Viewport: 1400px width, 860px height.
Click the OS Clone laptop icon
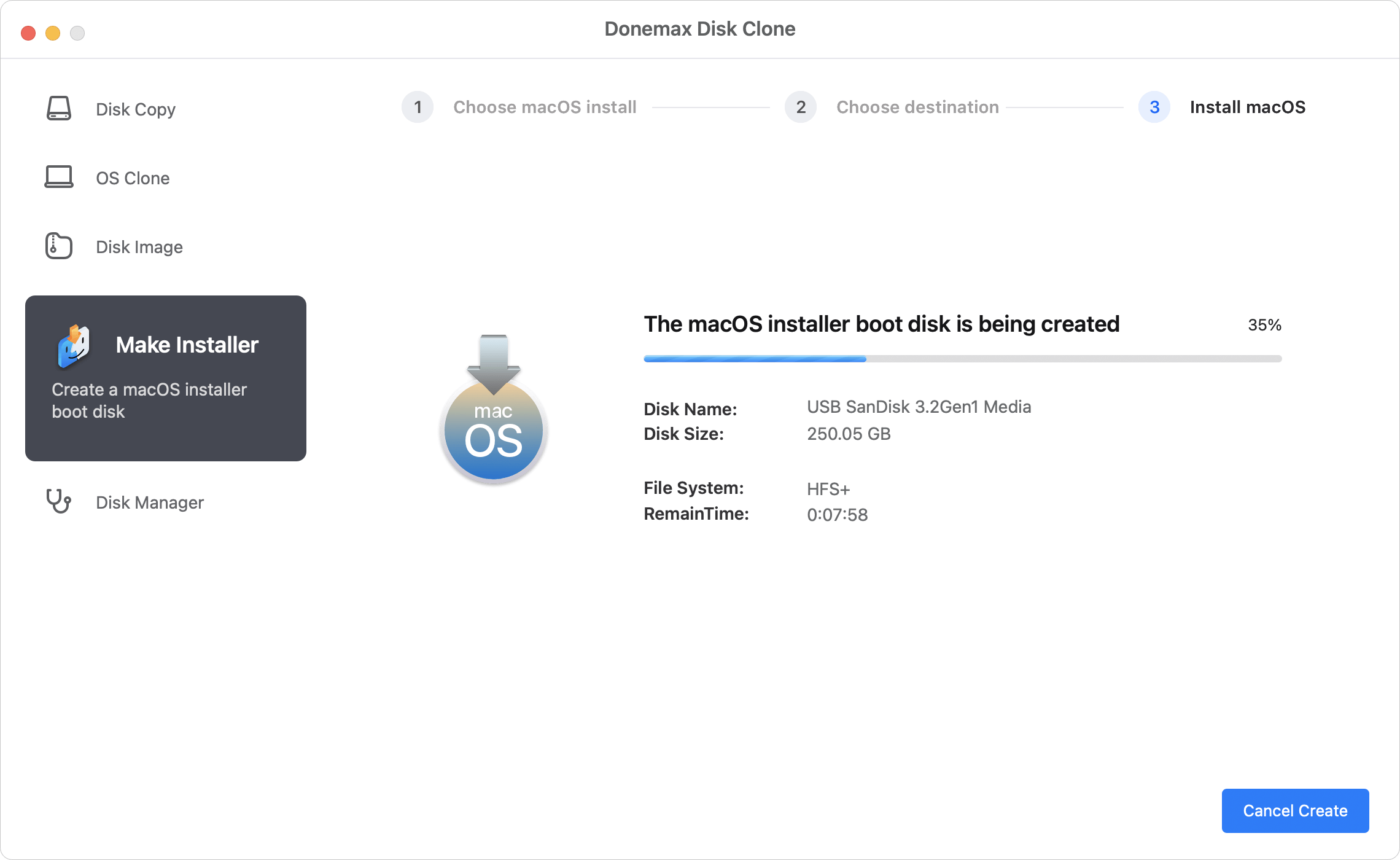point(58,178)
